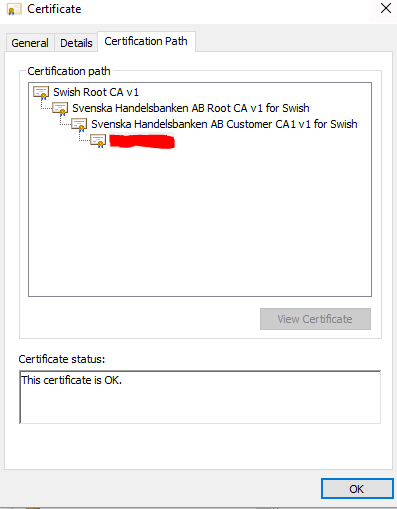Click the certificate icon of the redacted leaf entry

pos(98,141)
